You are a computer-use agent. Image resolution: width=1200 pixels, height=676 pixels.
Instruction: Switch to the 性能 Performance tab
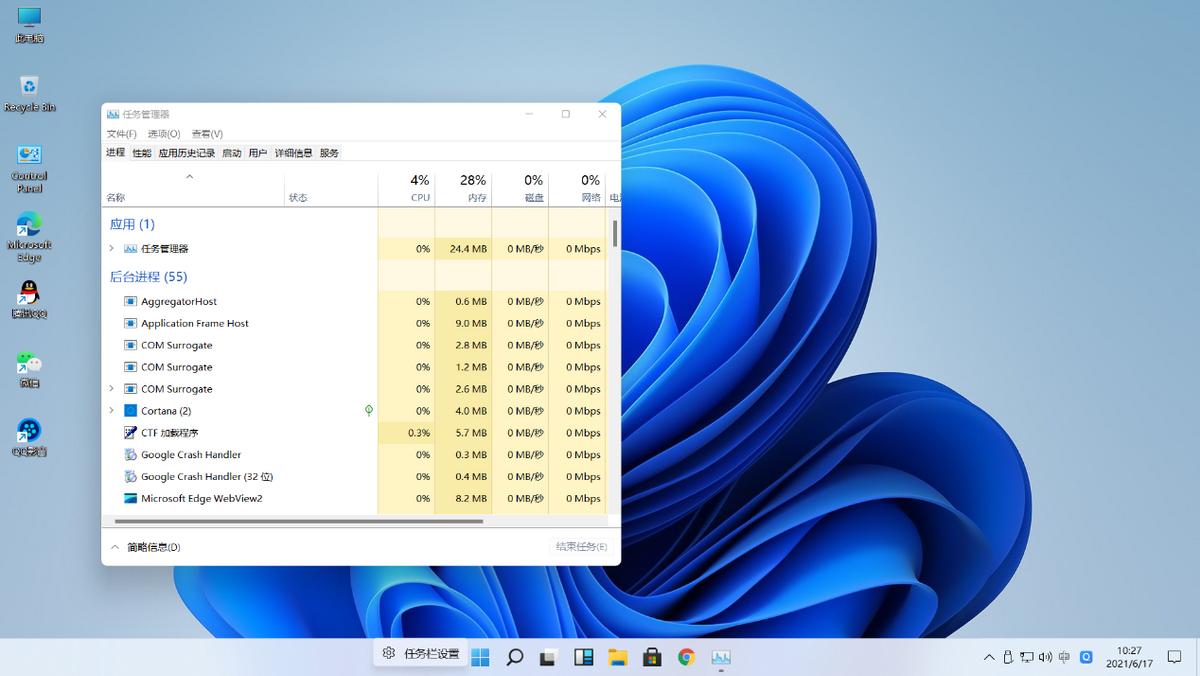point(142,153)
